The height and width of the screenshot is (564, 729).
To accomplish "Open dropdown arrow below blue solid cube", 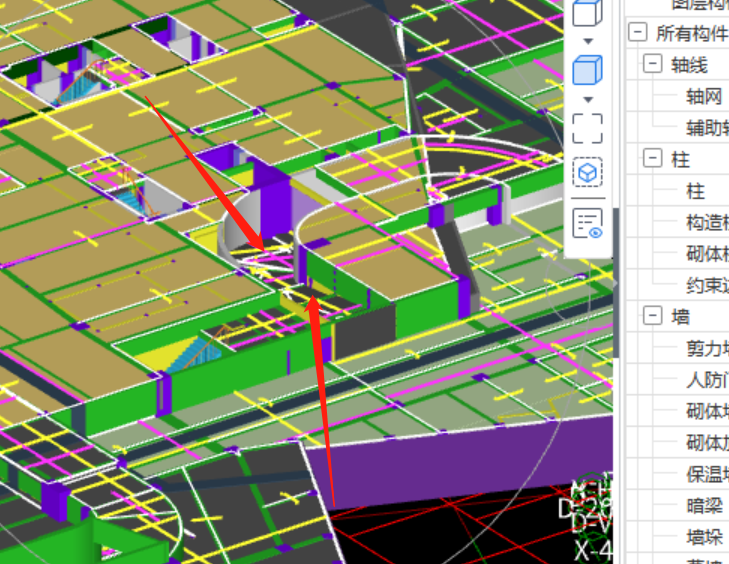I will point(588,100).
